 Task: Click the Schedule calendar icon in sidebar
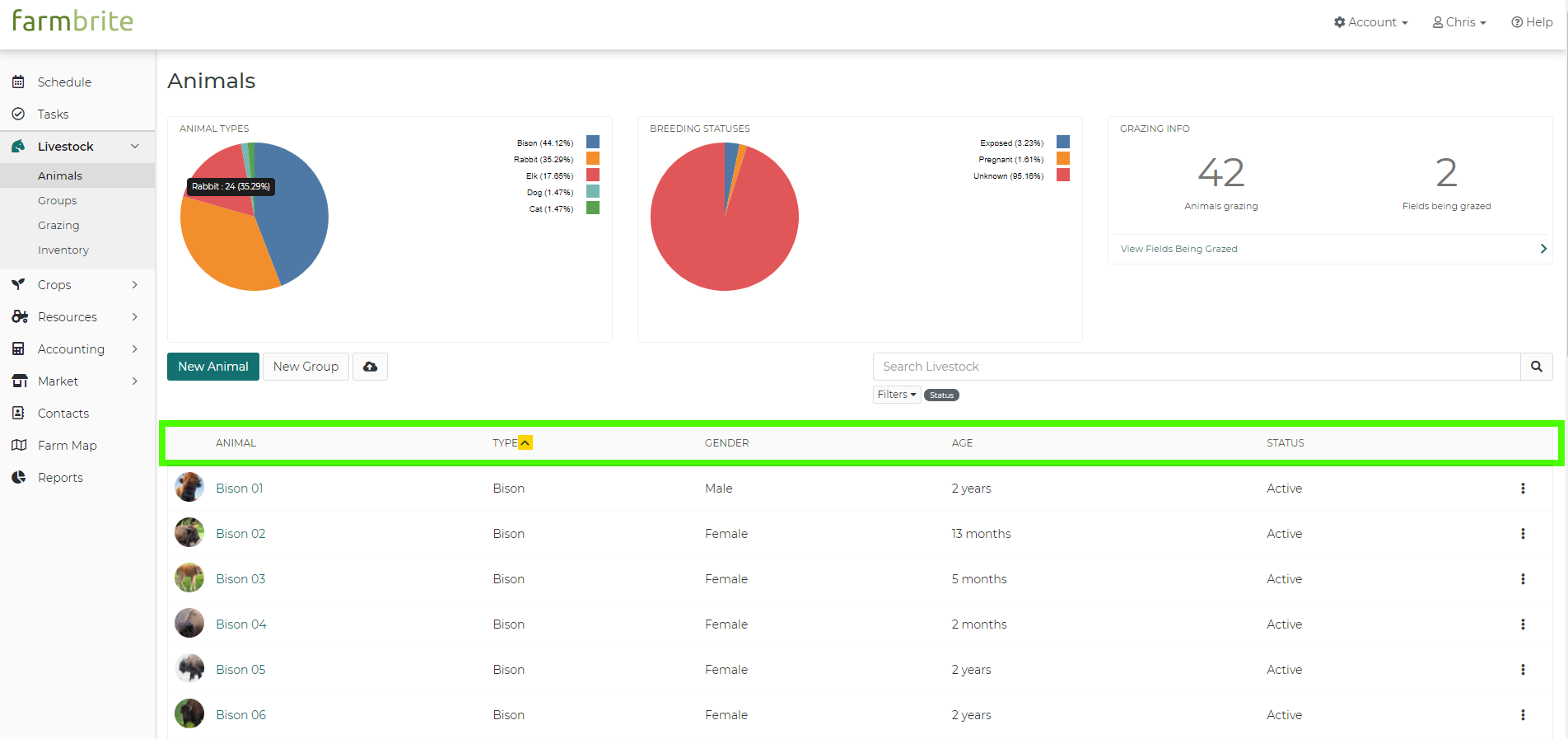point(18,82)
